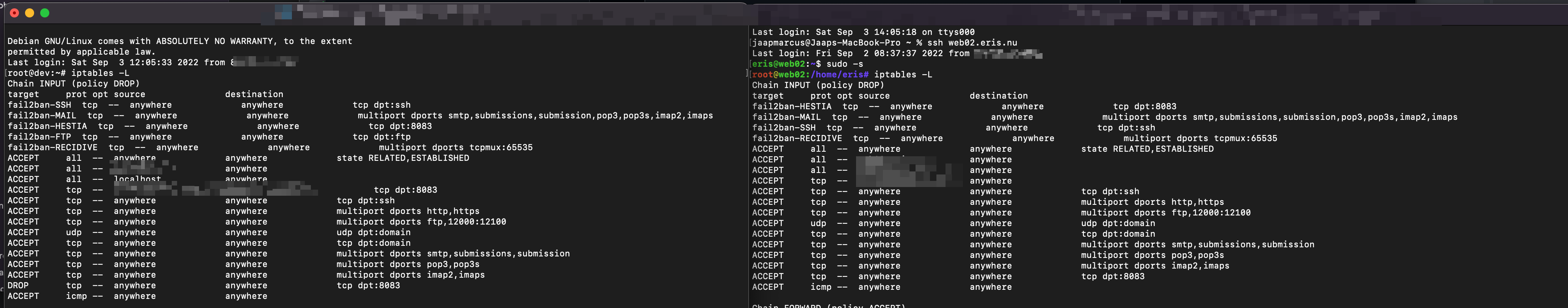
Task: Click 'fail2ban-MAIL' in the left terminal
Action: (x=41, y=116)
